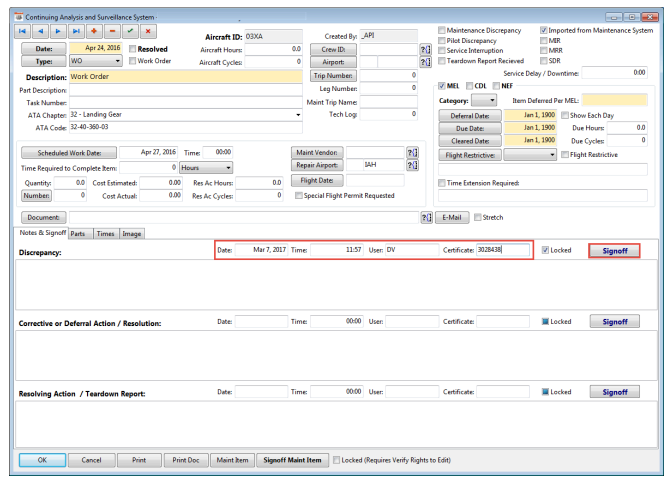Open the Type dropdown showing WO
This screenshot has width=670, height=482.
(x=118, y=61)
